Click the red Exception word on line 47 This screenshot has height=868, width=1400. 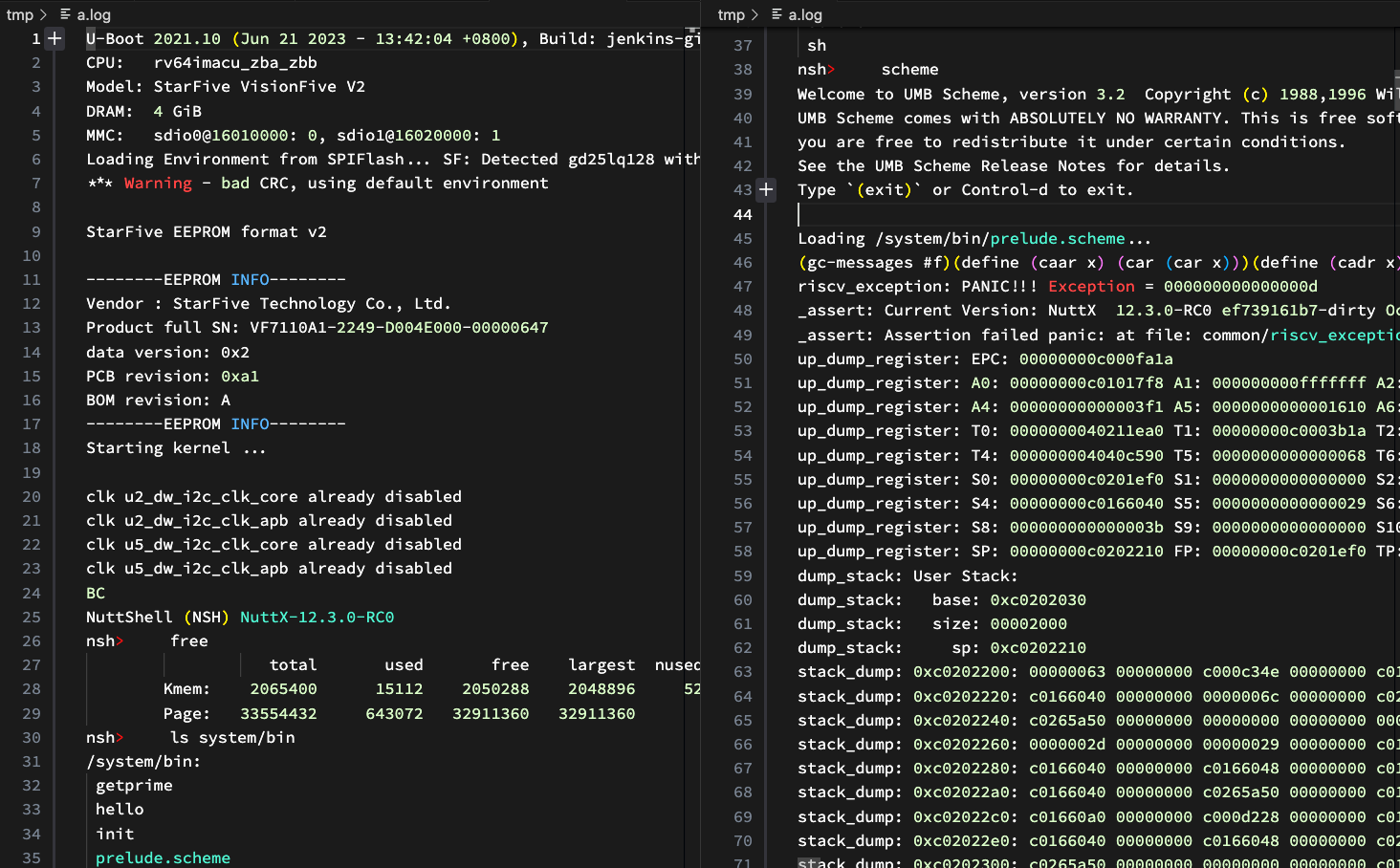1091,287
